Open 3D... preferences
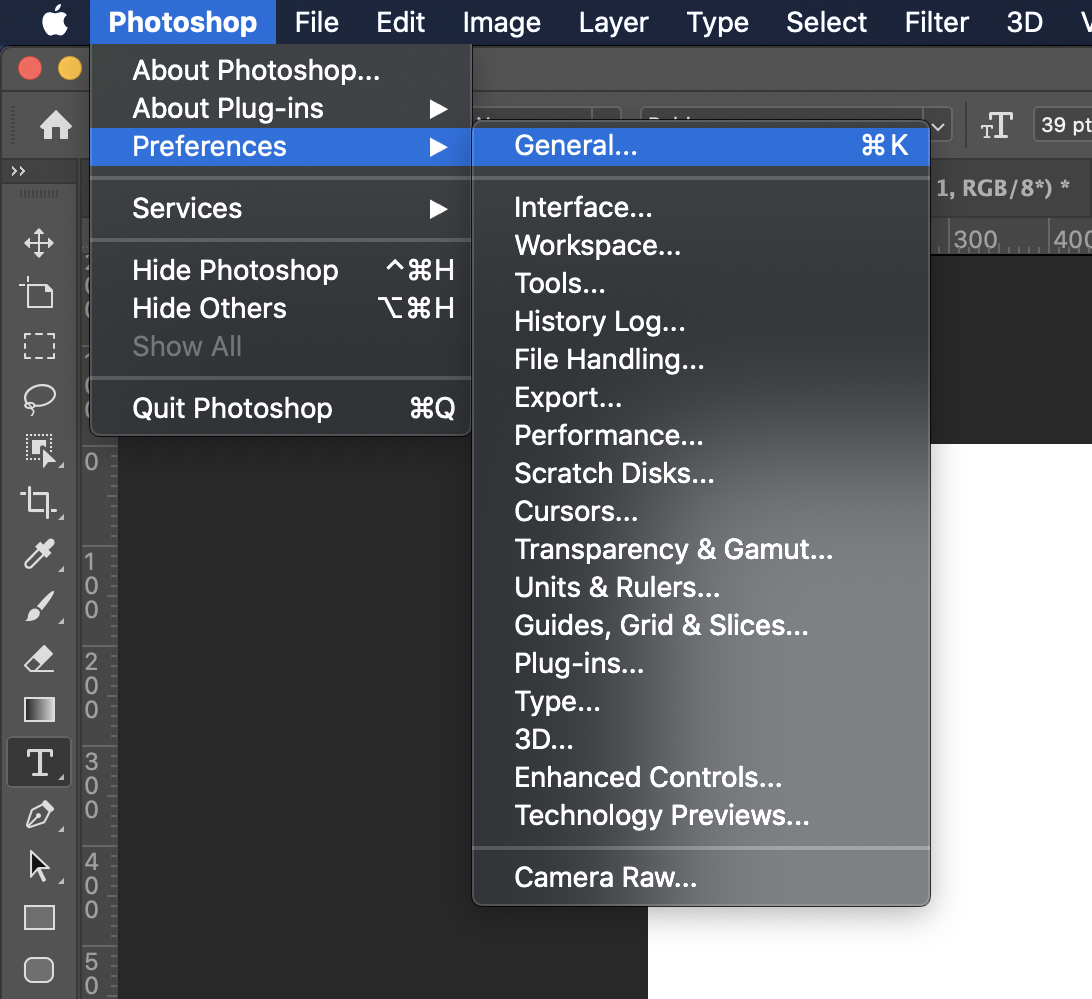The height and width of the screenshot is (999, 1092). 701,740
